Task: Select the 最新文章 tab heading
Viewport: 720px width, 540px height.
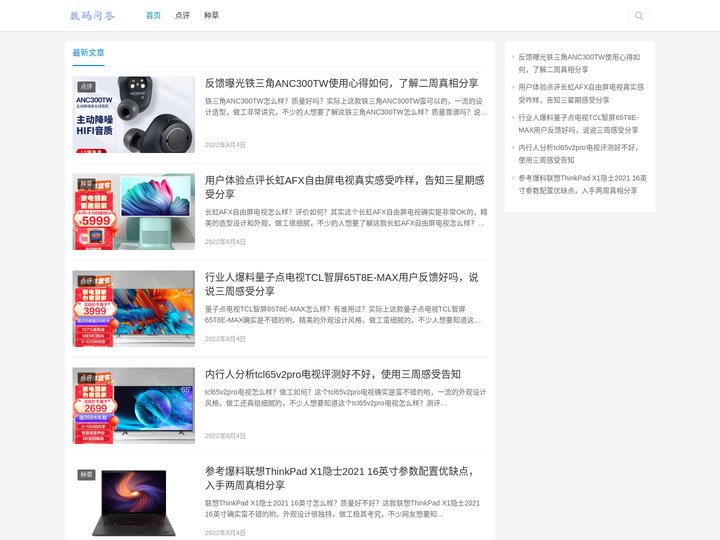Action: (88, 53)
